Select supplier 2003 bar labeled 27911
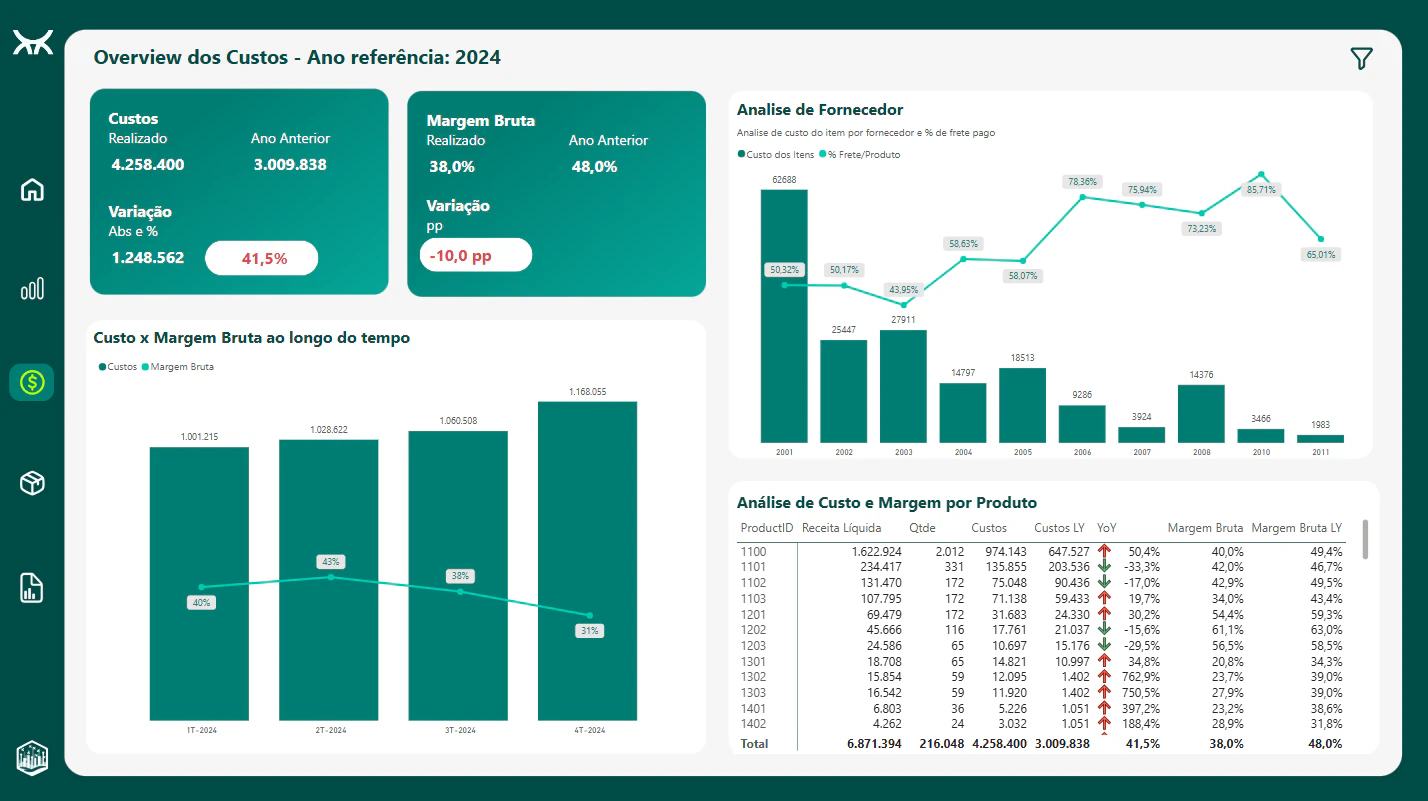 903,386
